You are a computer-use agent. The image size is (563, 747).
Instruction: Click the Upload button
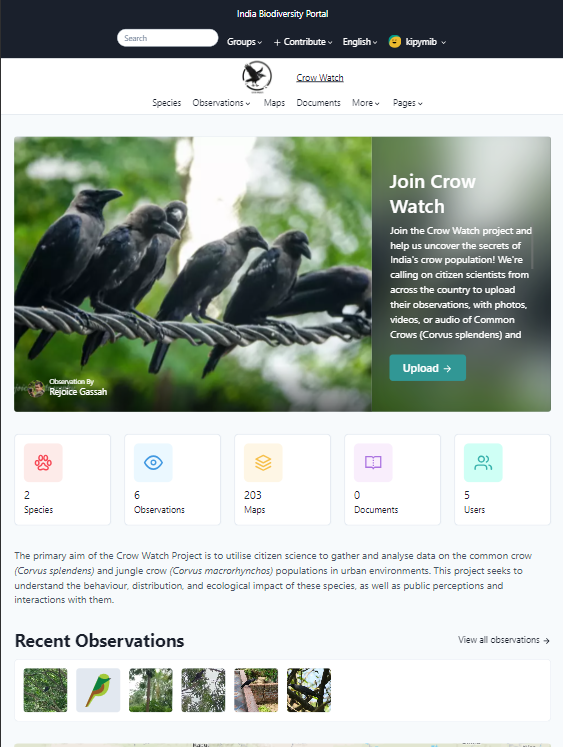[428, 368]
